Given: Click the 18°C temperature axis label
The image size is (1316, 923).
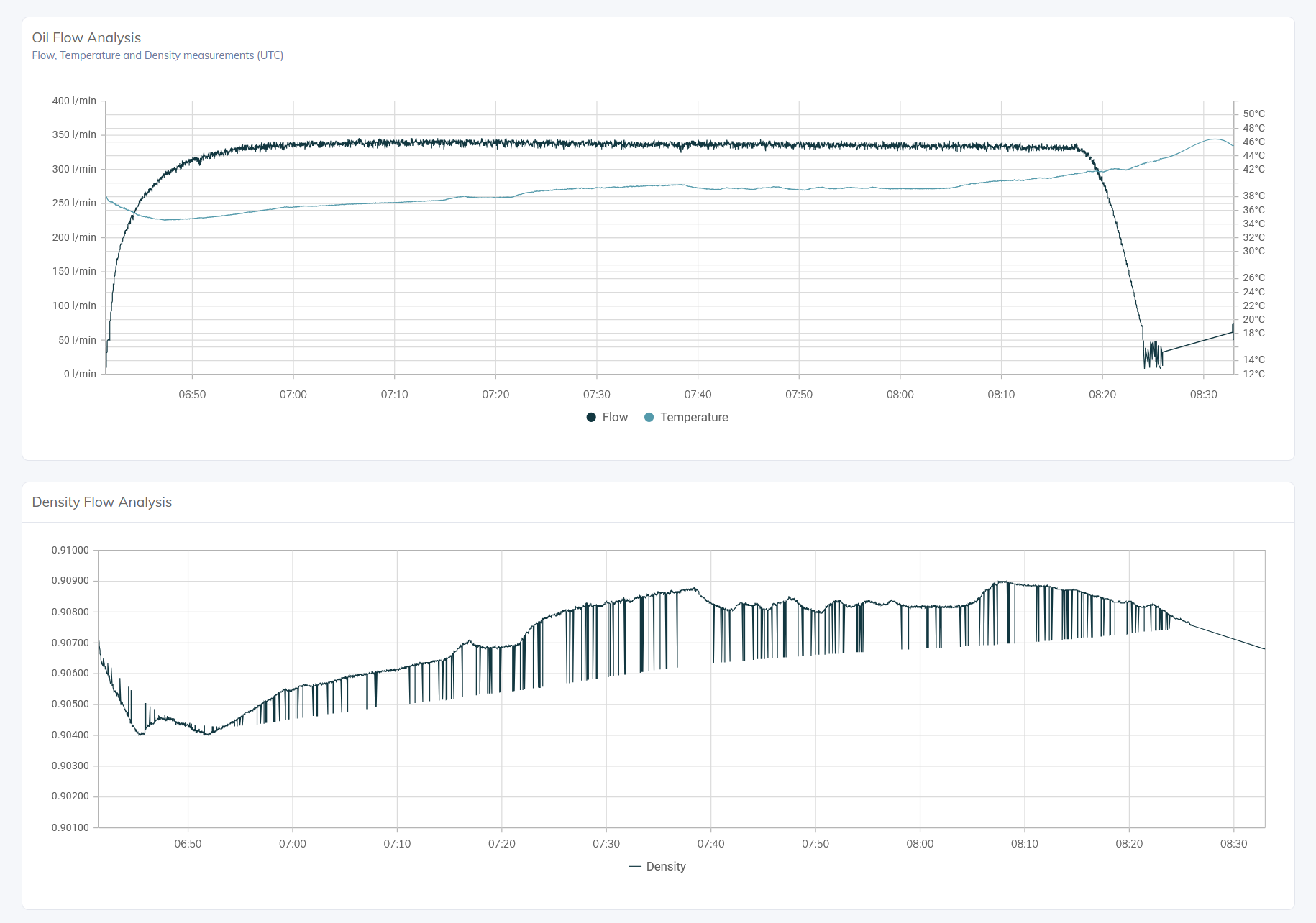Looking at the screenshot, I should [x=1253, y=333].
